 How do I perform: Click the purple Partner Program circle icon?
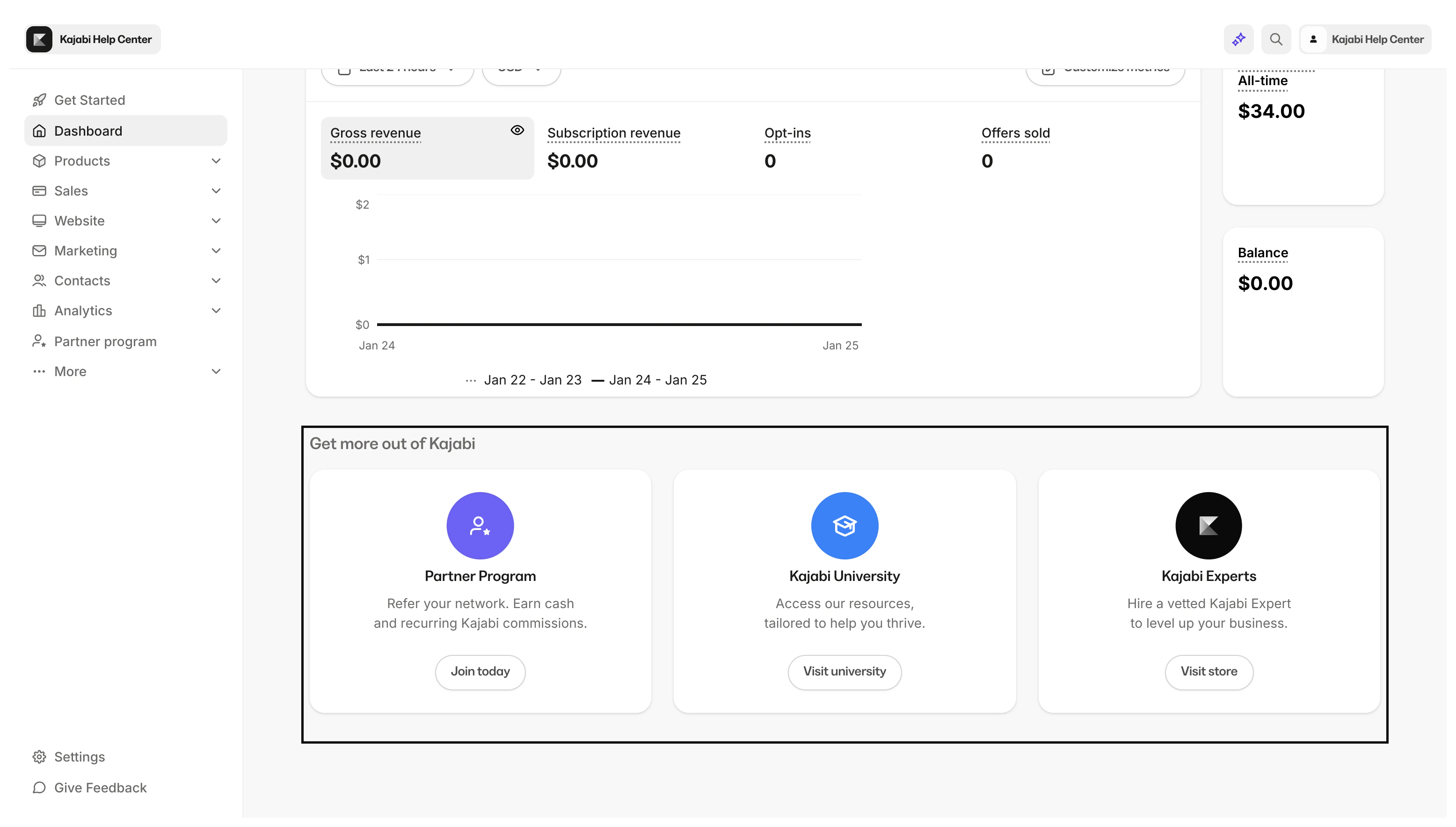pos(480,525)
